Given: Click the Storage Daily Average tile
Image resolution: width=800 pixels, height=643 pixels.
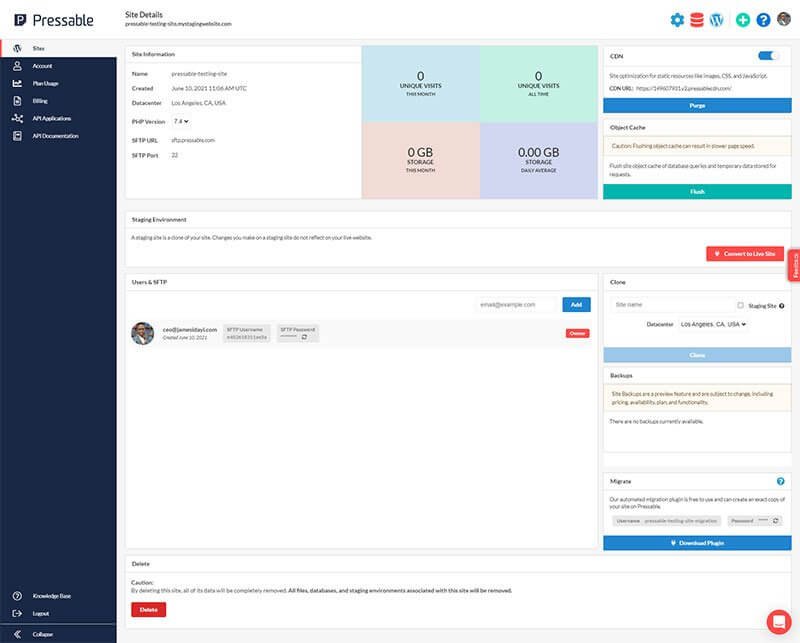Looking at the screenshot, I should coord(538,160).
